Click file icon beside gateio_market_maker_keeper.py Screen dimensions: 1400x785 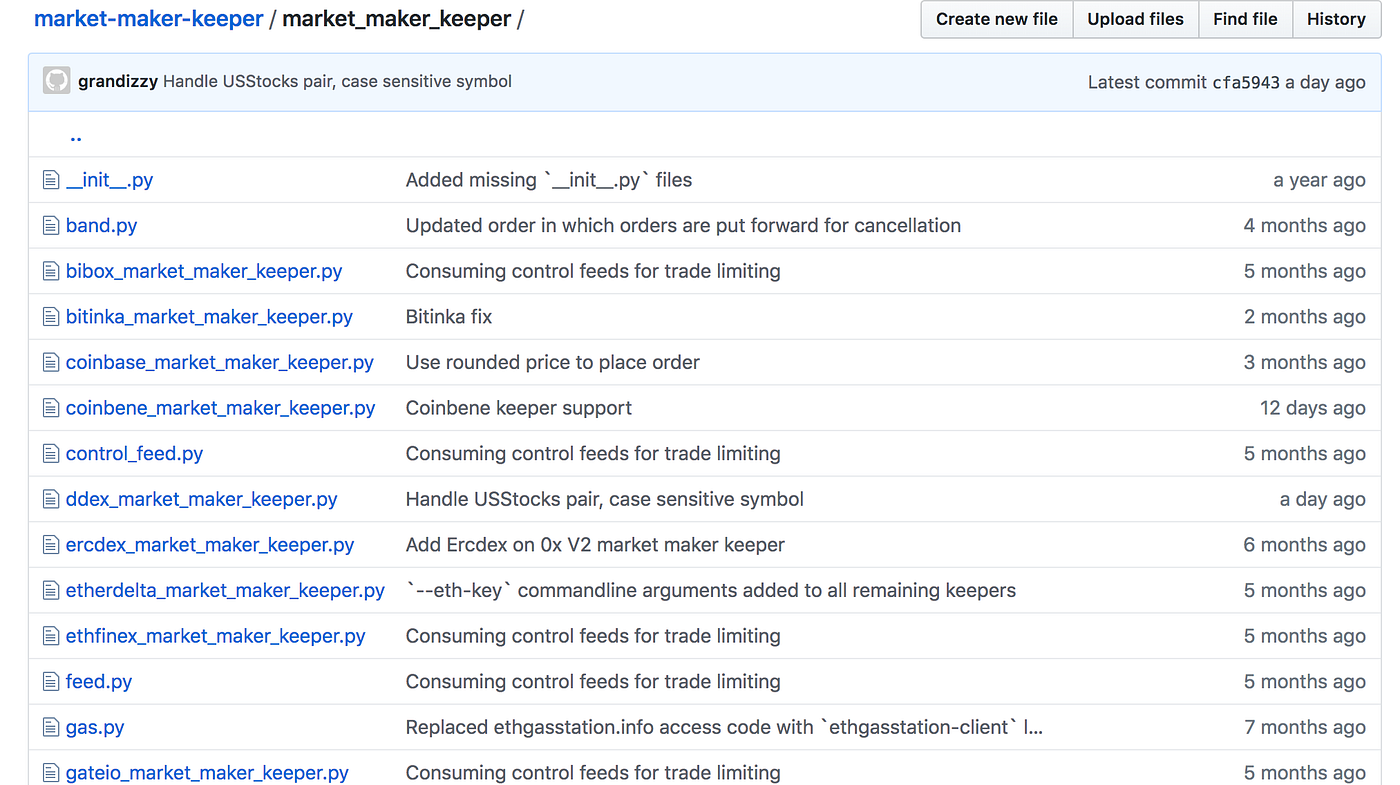[51, 773]
